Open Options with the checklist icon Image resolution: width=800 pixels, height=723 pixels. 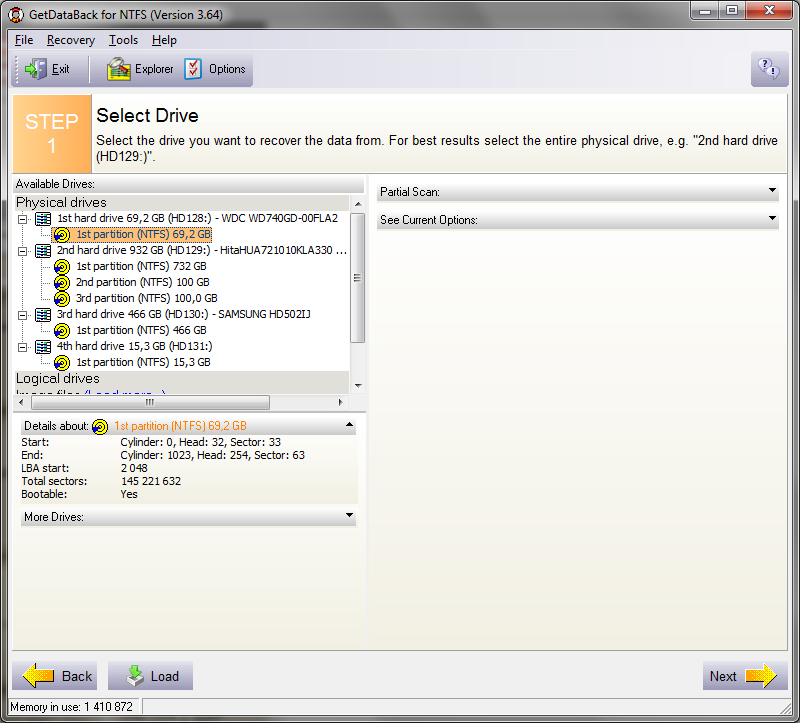coord(215,69)
